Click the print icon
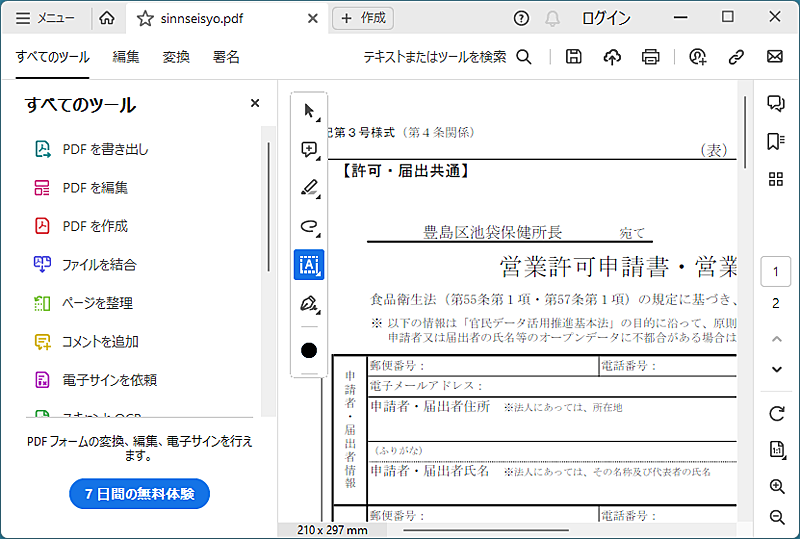The height and width of the screenshot is (539, 800). coord(651,57)
